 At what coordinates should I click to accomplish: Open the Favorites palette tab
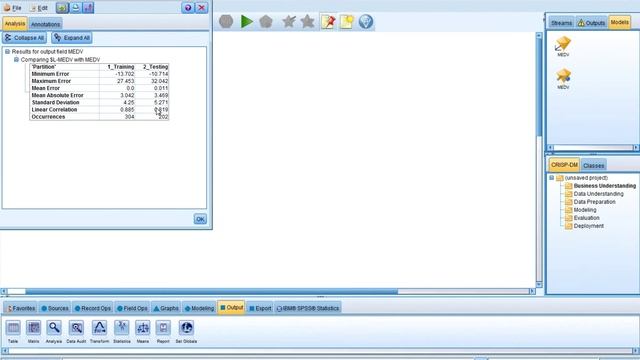(x=21, y=308)
